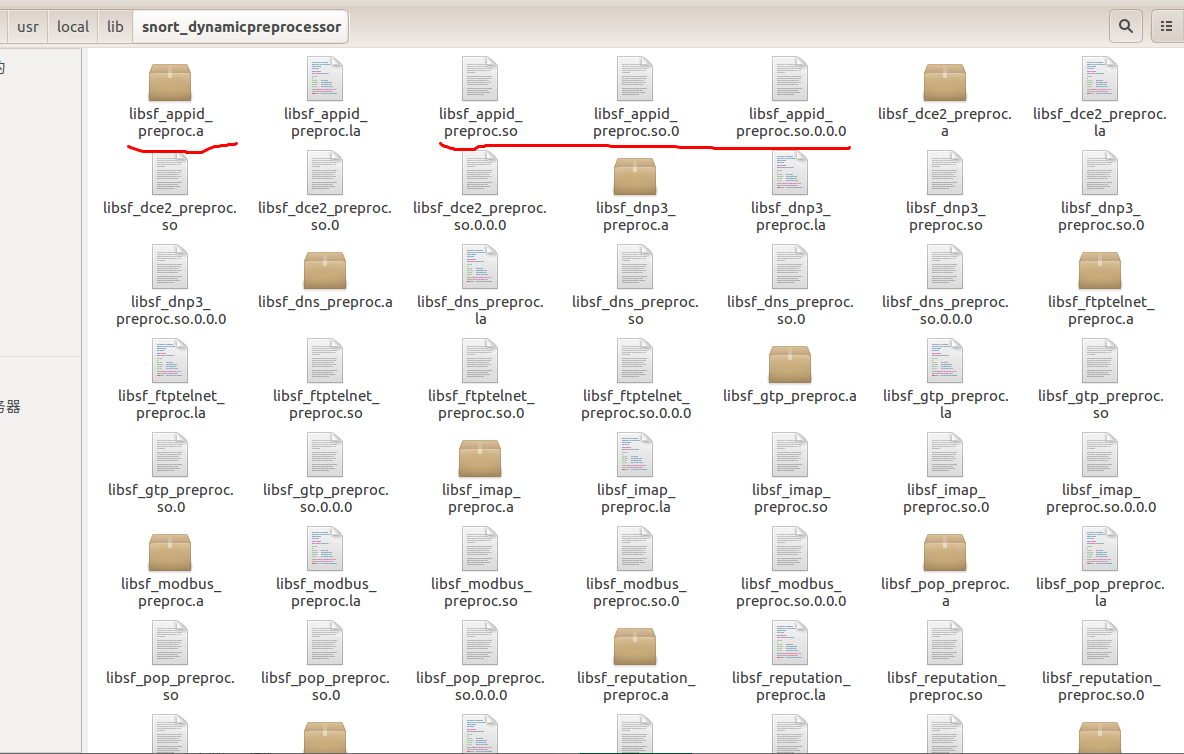Select libsf_appid_preproc.la file icon

(x=325, y=79)
